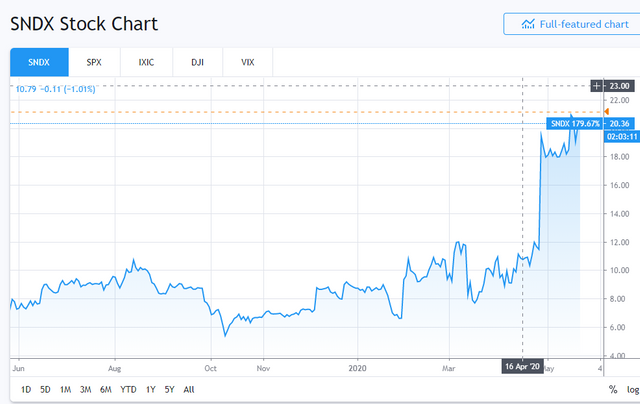Show the 1Y time range

151,389
